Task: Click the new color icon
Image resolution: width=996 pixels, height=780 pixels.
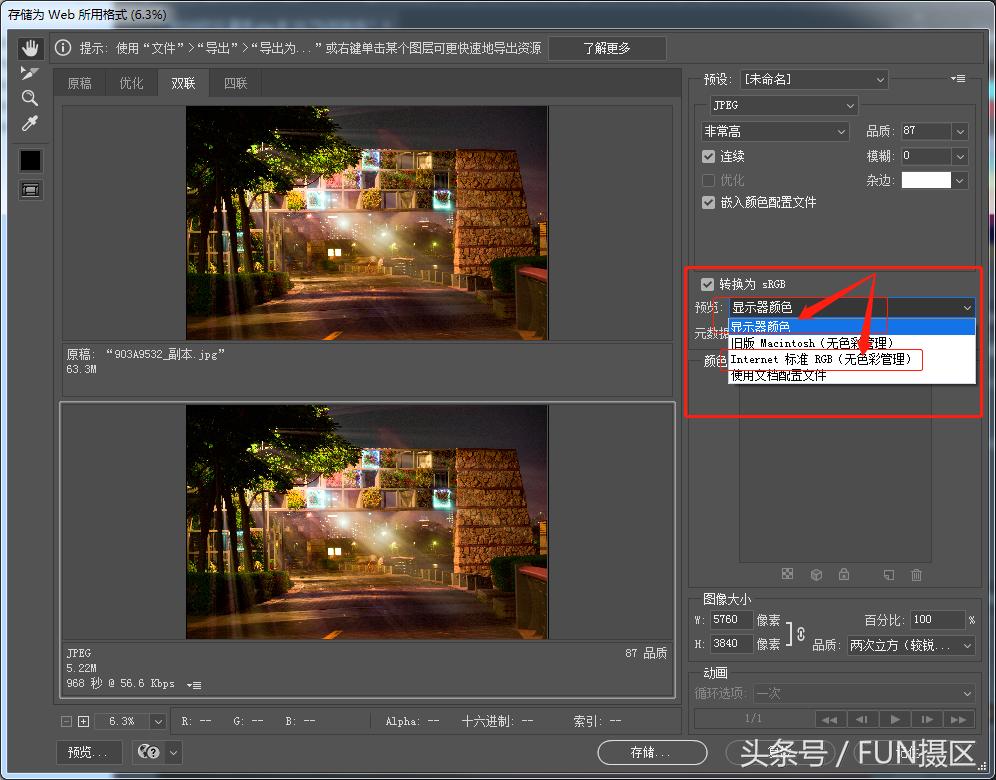Action: (x=889, y=574)
